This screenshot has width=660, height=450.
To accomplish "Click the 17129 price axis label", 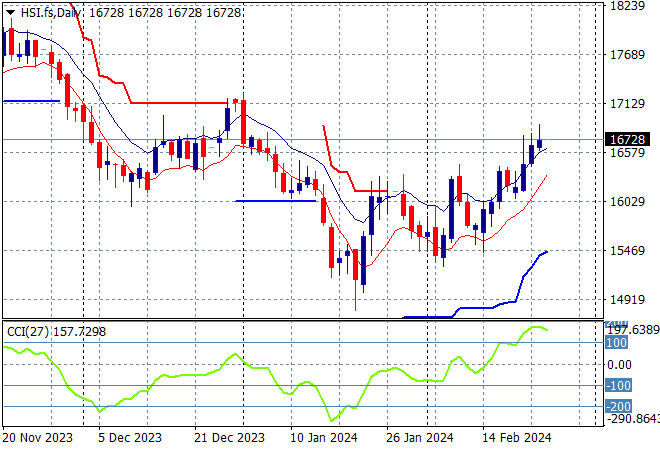I will [626, 104].
